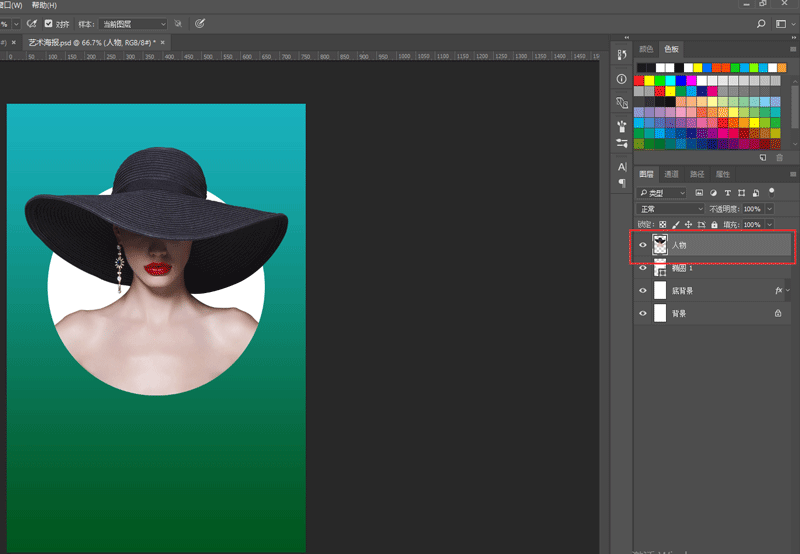Open the Layers panel menu icon

pyautogui.click(x=793, y=174)
